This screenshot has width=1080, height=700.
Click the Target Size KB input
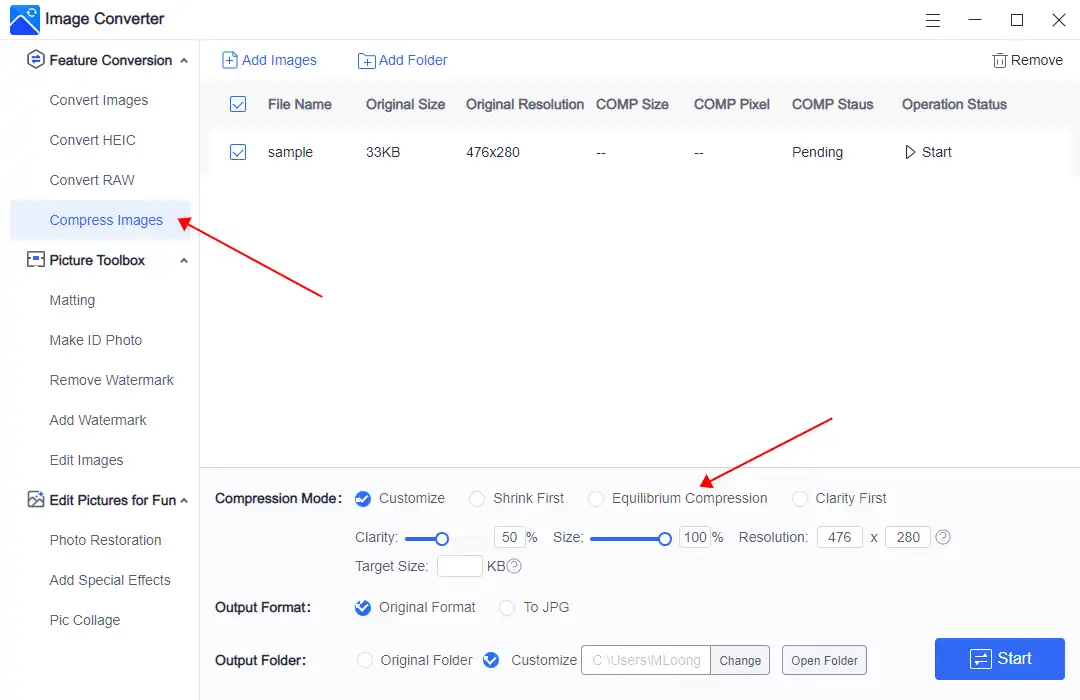coord(459,566)
